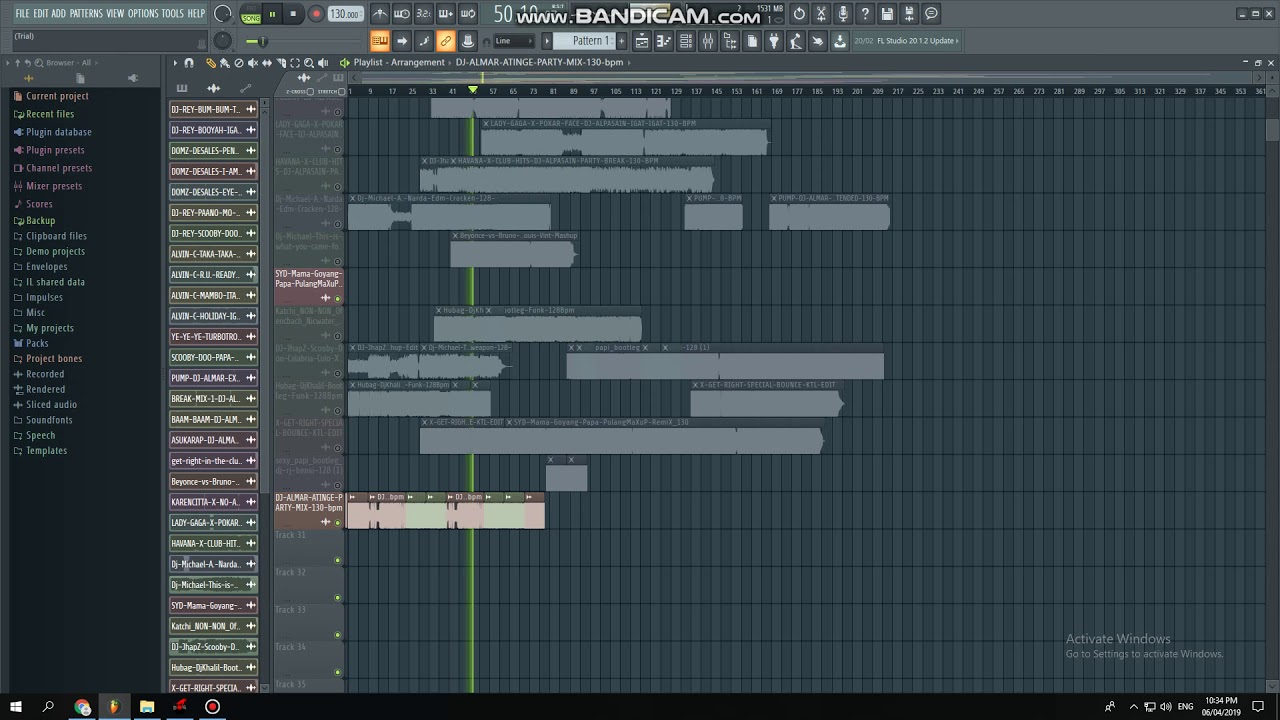Open the FILE menu
This screenshot has height=720, width=1280.
pyautogui.click(x=22, y=14)
